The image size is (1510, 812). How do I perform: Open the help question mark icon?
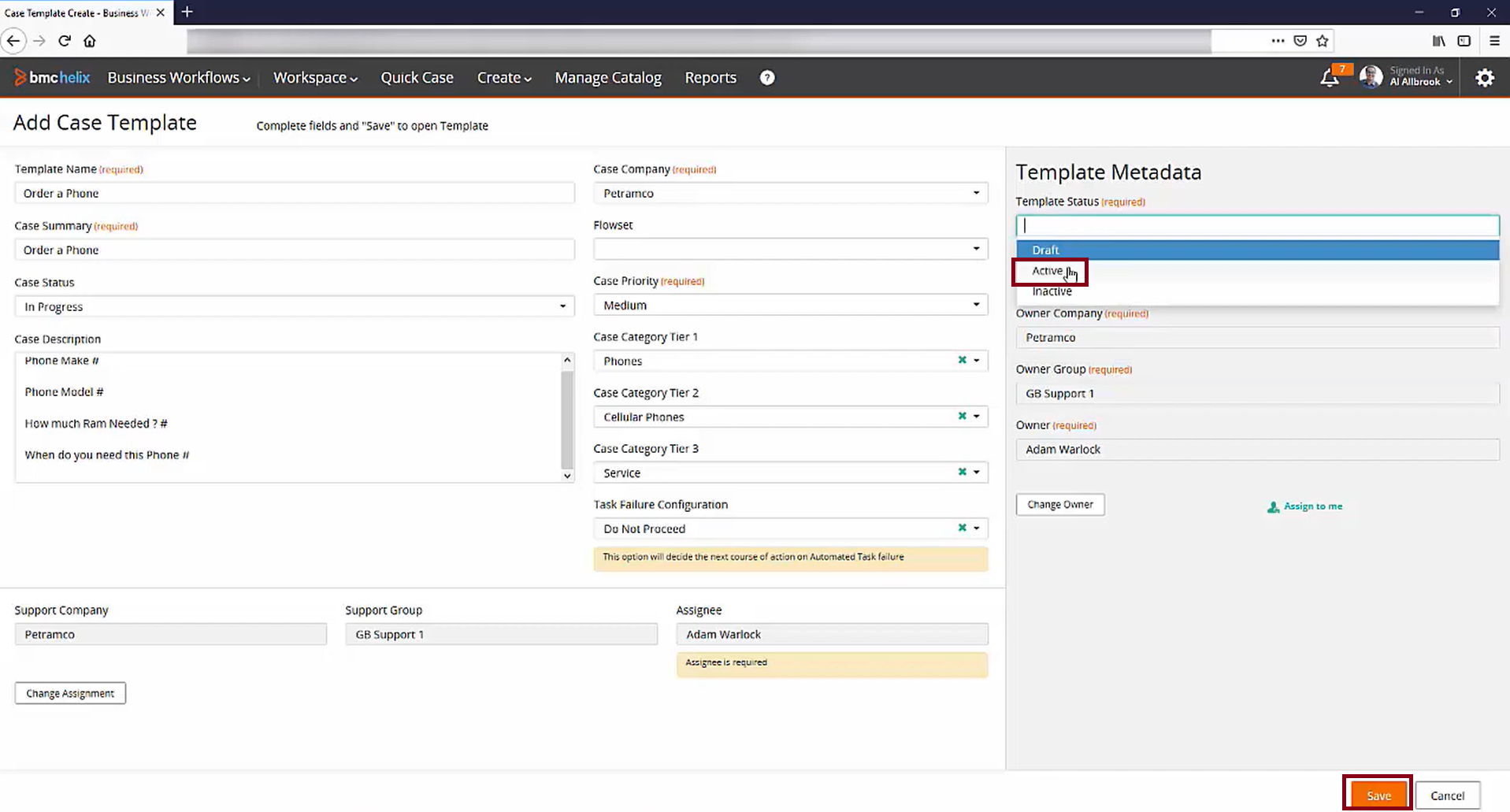tap(767, 77)
